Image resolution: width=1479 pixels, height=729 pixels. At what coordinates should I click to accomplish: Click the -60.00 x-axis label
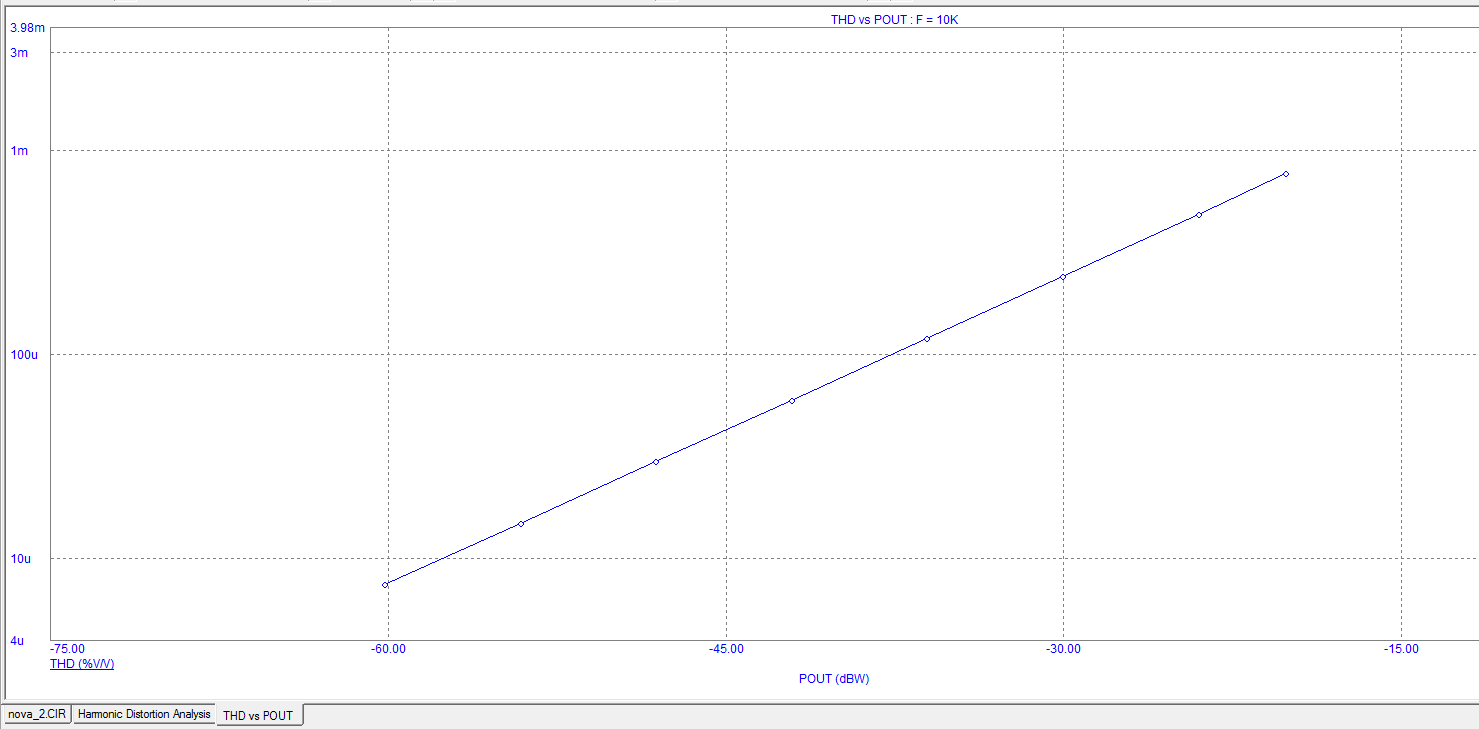(388, 649)
